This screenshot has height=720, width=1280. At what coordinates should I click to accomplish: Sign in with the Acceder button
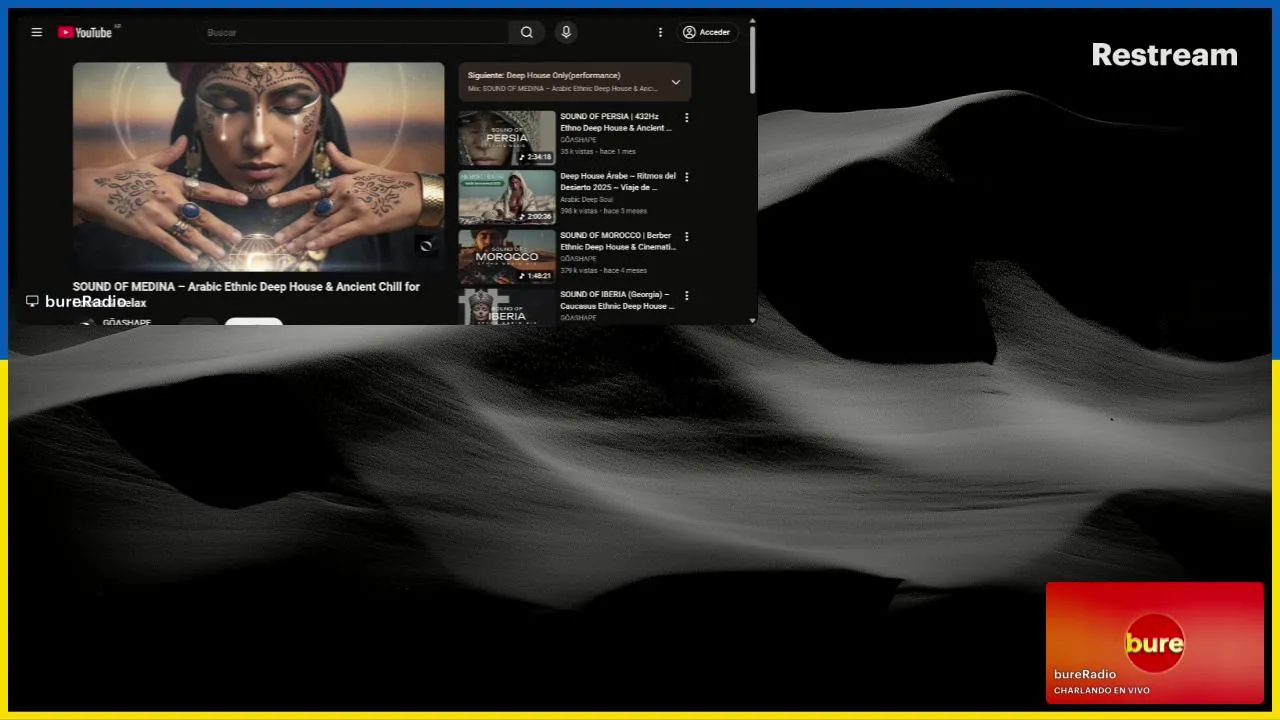point(707,32)
